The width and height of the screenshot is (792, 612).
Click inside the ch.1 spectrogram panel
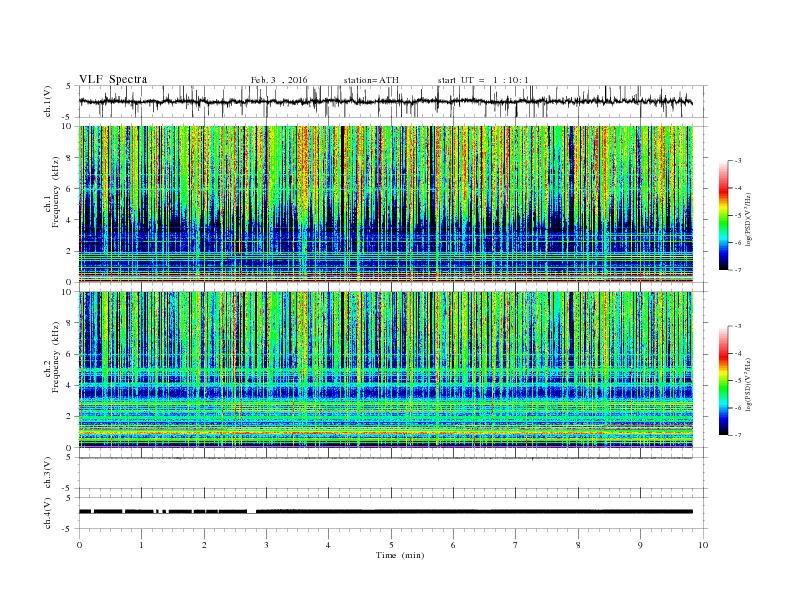[x=386, y=204]
